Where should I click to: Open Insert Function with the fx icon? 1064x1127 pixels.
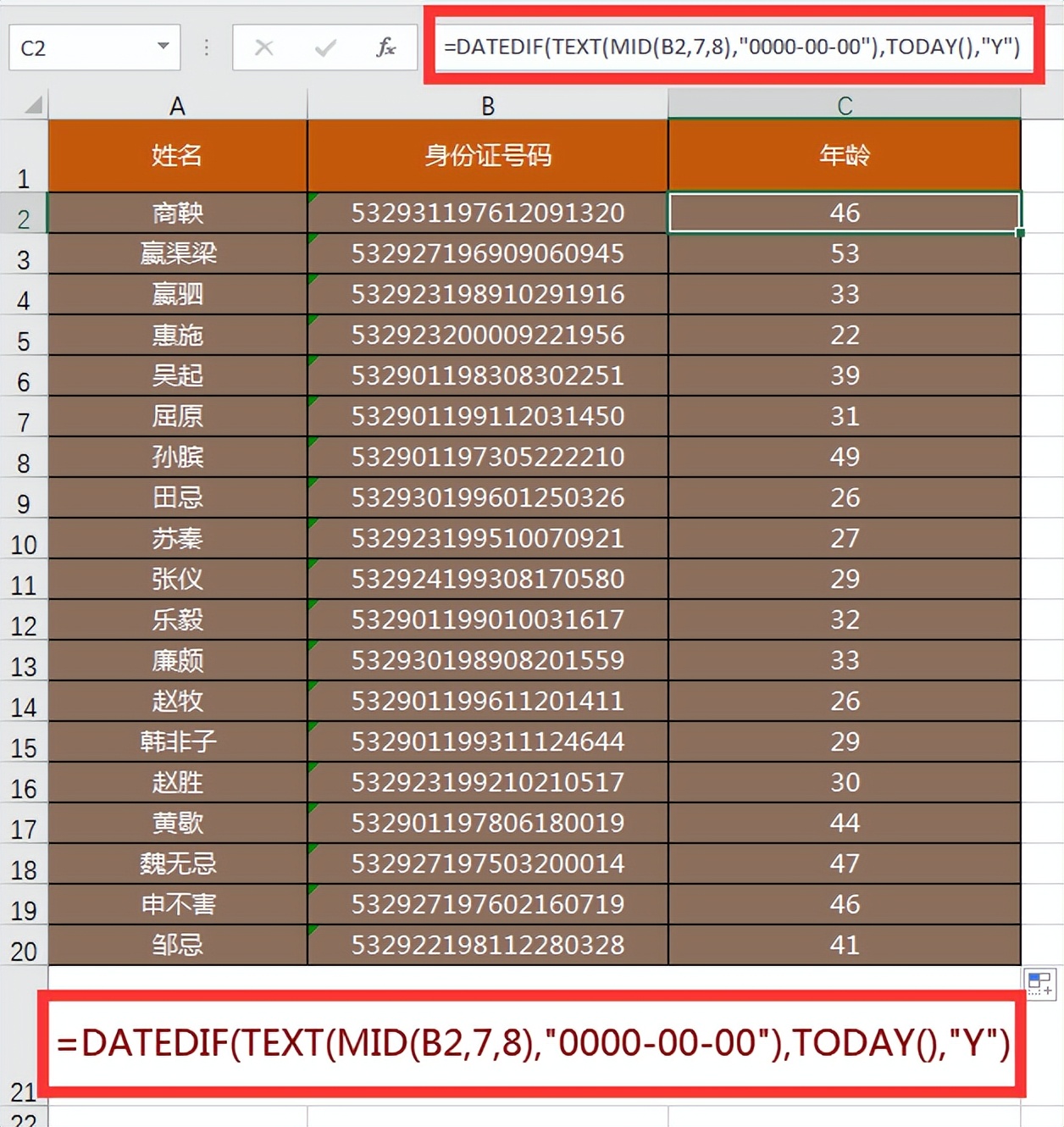(x=385, y=48)
